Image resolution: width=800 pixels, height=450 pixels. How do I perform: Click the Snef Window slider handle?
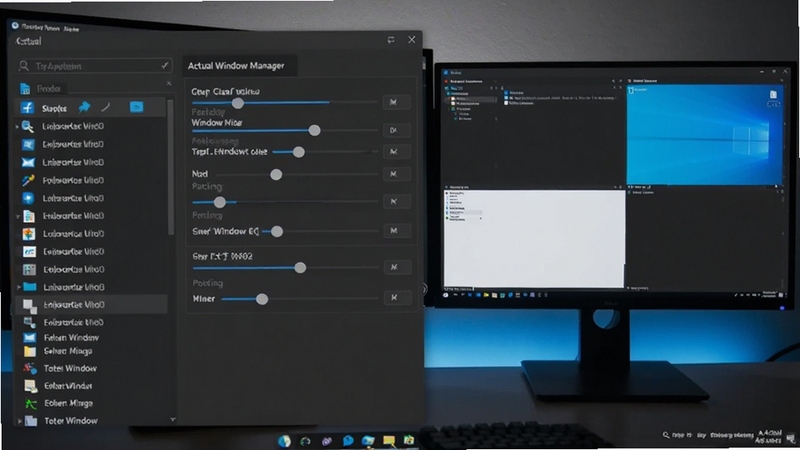click(277, 232)
